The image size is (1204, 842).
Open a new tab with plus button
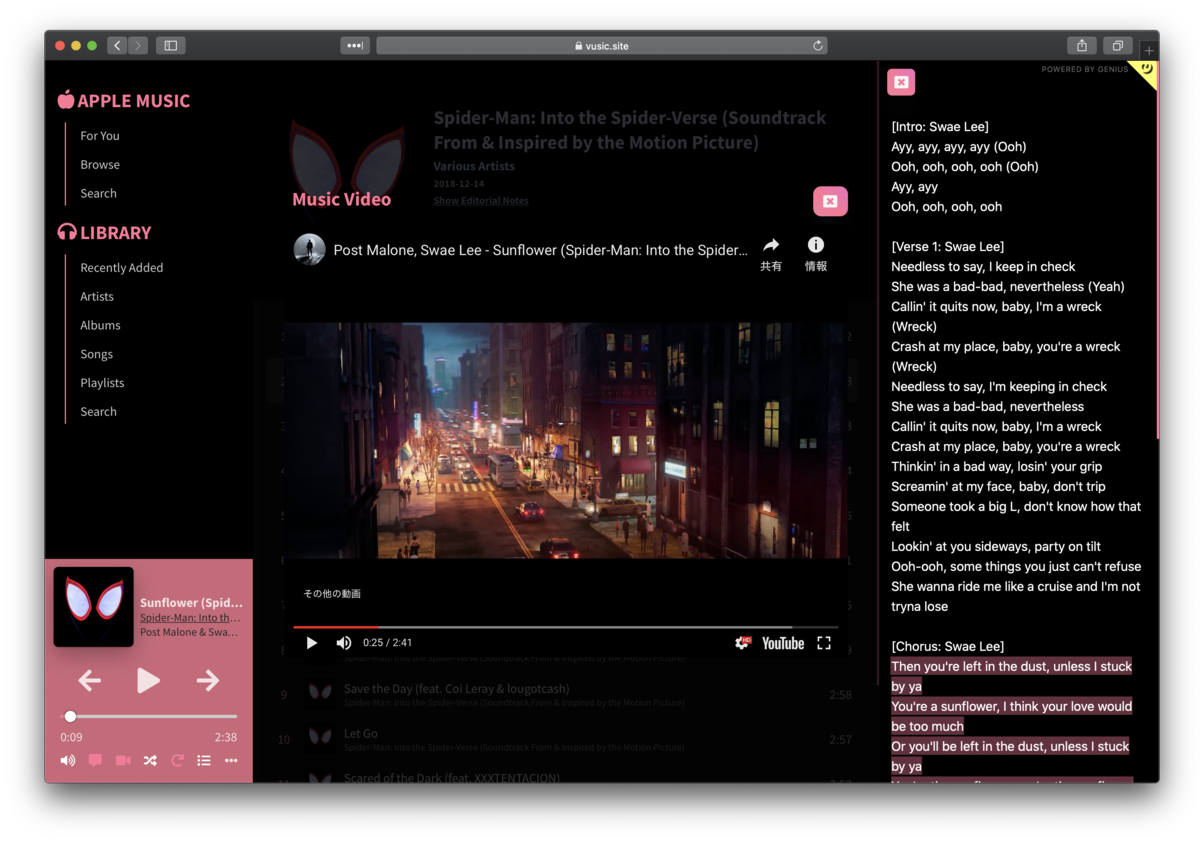(x=1150, y=49)
